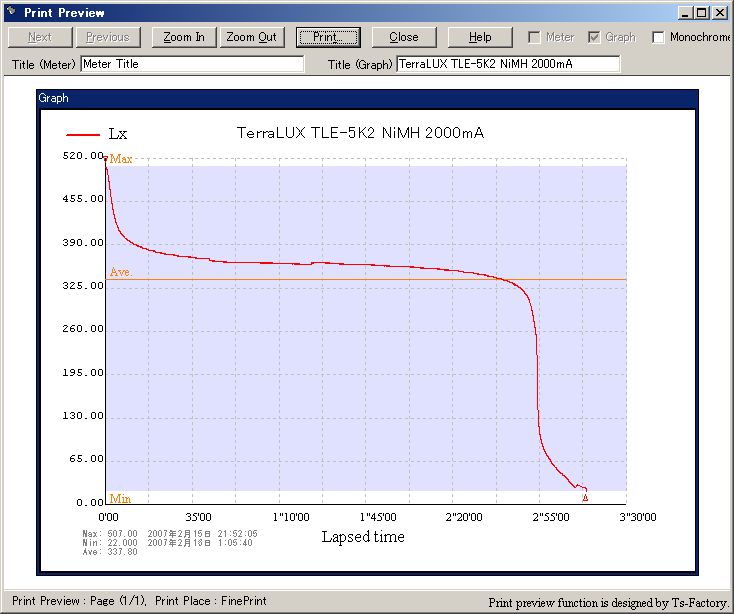Screen dimensions: 734x614
Task: Click the 0'00 x-axis tick label
Action: pos(108,517)
